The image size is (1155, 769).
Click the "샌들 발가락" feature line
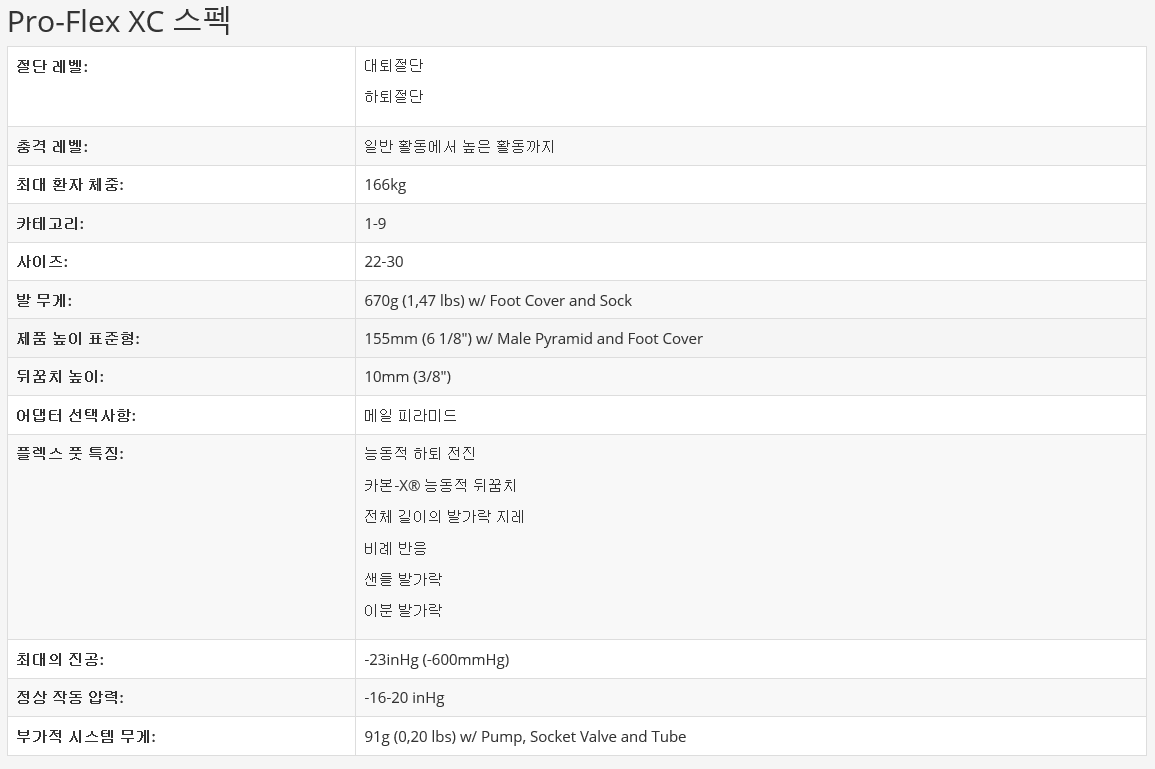coord(403,580)
